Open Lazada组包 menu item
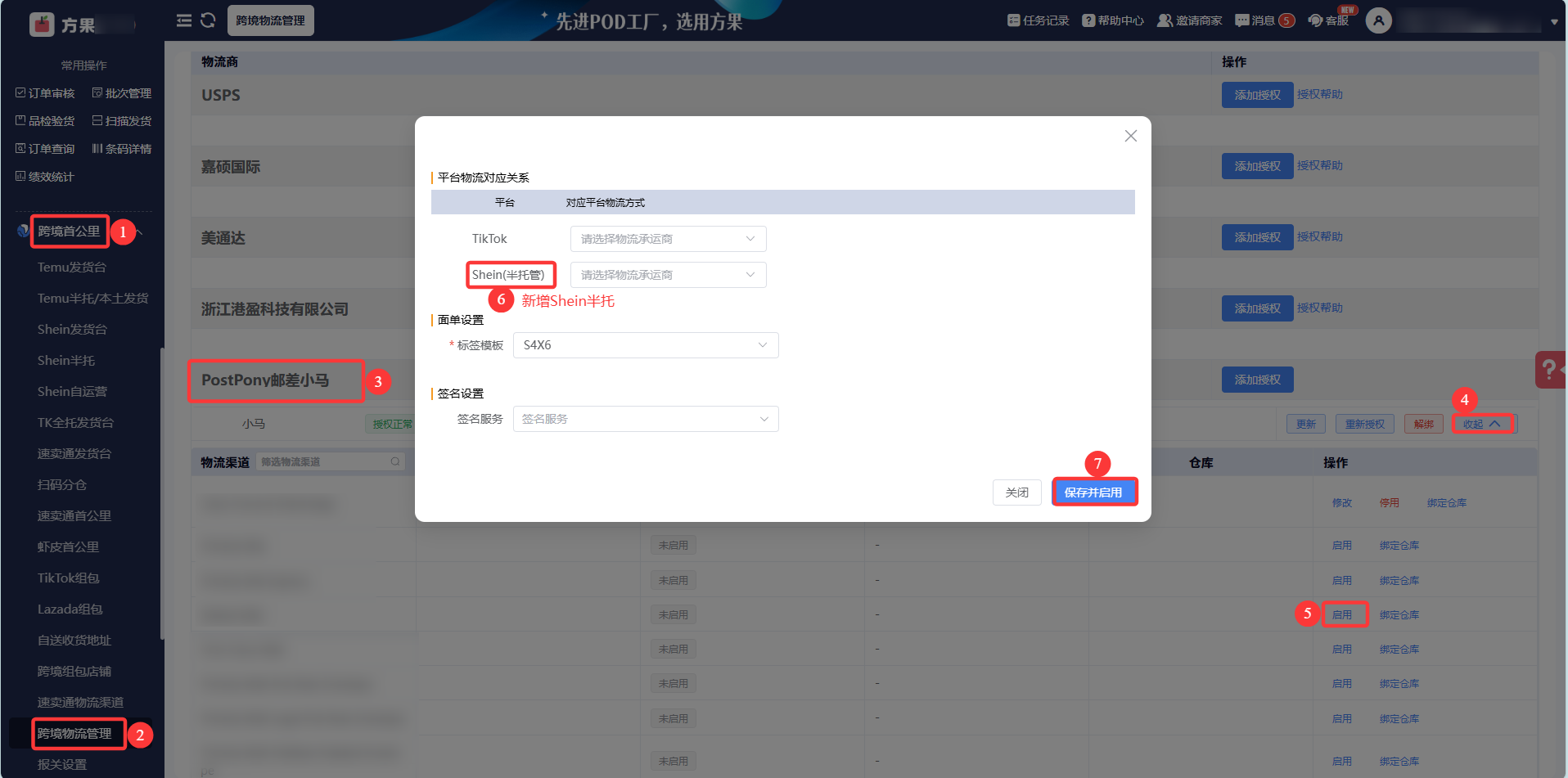This screenshot has height=778, width=1568. pyautogui.click(x=70, y=609)
